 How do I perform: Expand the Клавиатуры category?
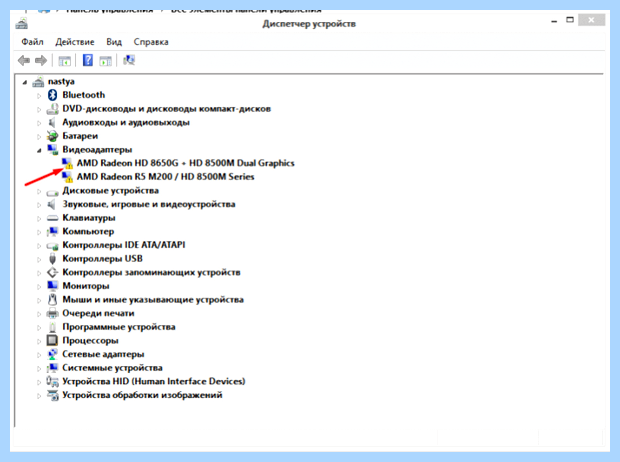39,219
